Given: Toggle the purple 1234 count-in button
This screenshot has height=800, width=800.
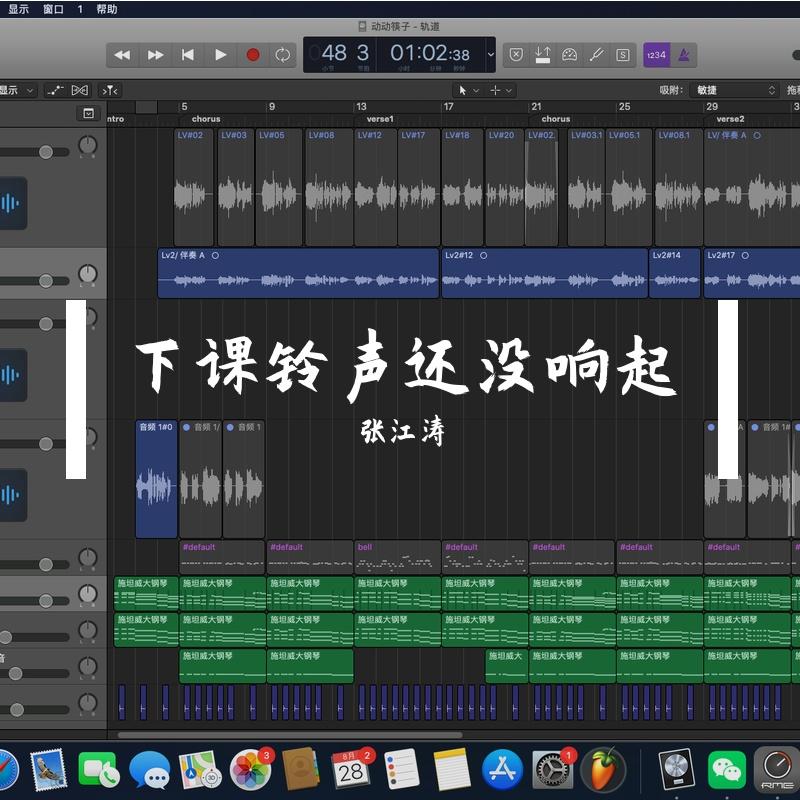Looking at the screenshot, I should [656, 55].
